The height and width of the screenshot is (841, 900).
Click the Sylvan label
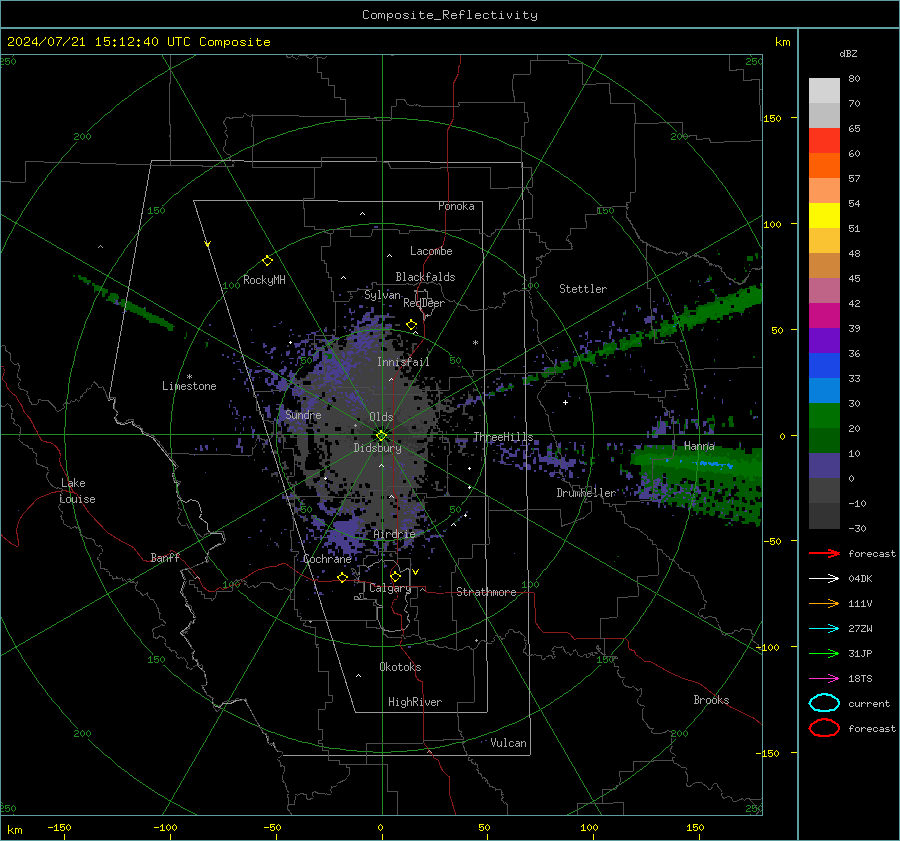[x=382, y=296]
